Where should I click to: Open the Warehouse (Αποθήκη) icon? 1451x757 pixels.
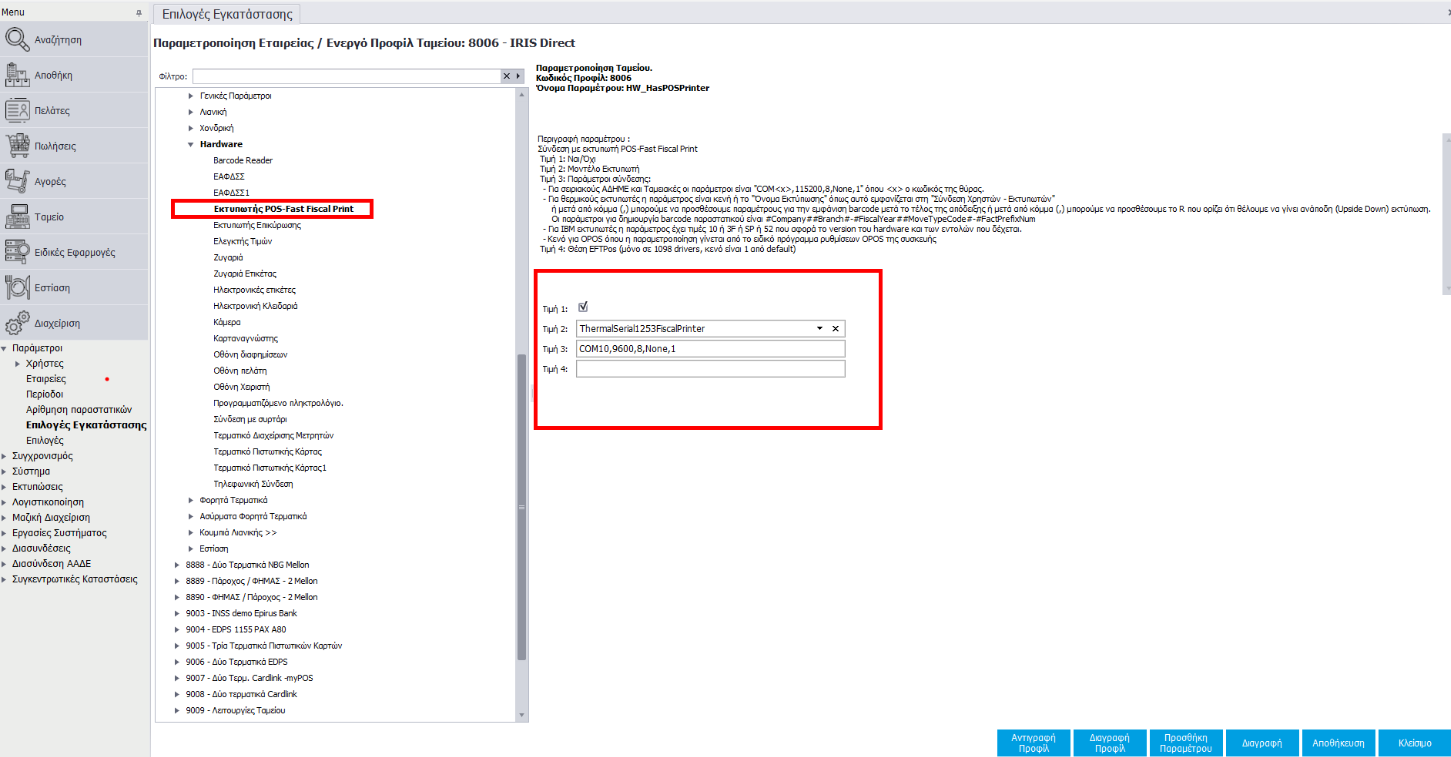tap(18, 75)
